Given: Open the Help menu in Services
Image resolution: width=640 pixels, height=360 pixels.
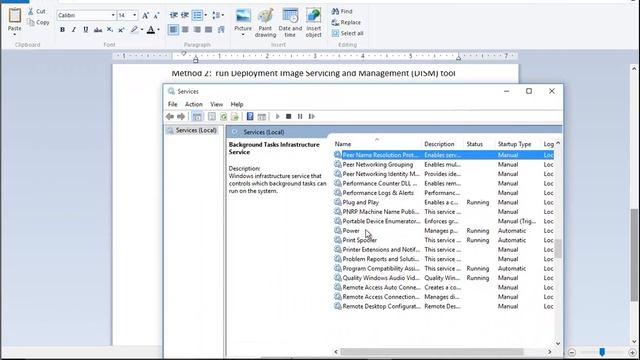Looking at the screenshot, I should (237, 104).
